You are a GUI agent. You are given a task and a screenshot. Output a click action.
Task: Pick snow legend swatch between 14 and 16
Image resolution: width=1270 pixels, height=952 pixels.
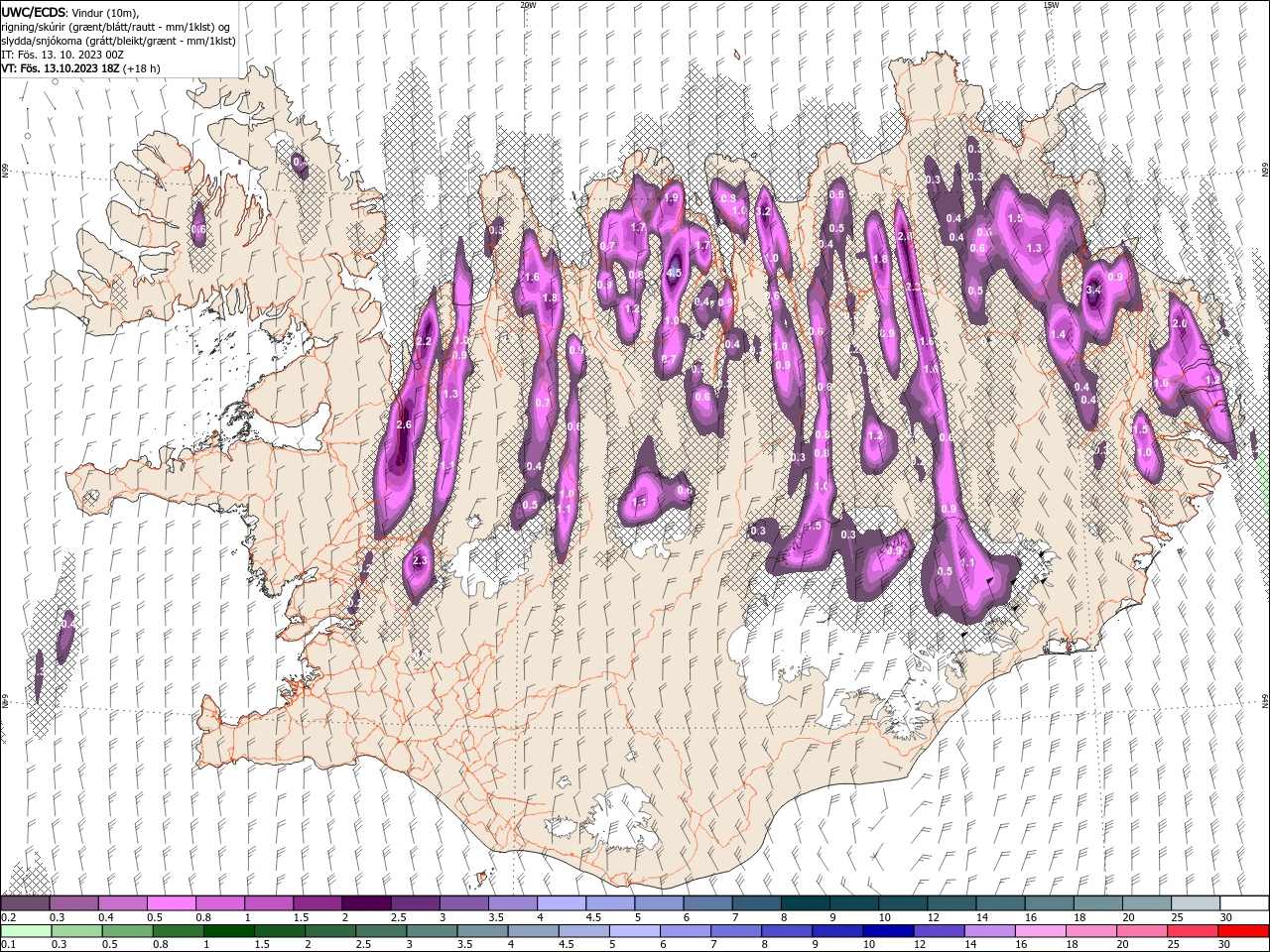(x=1000, y=903)
